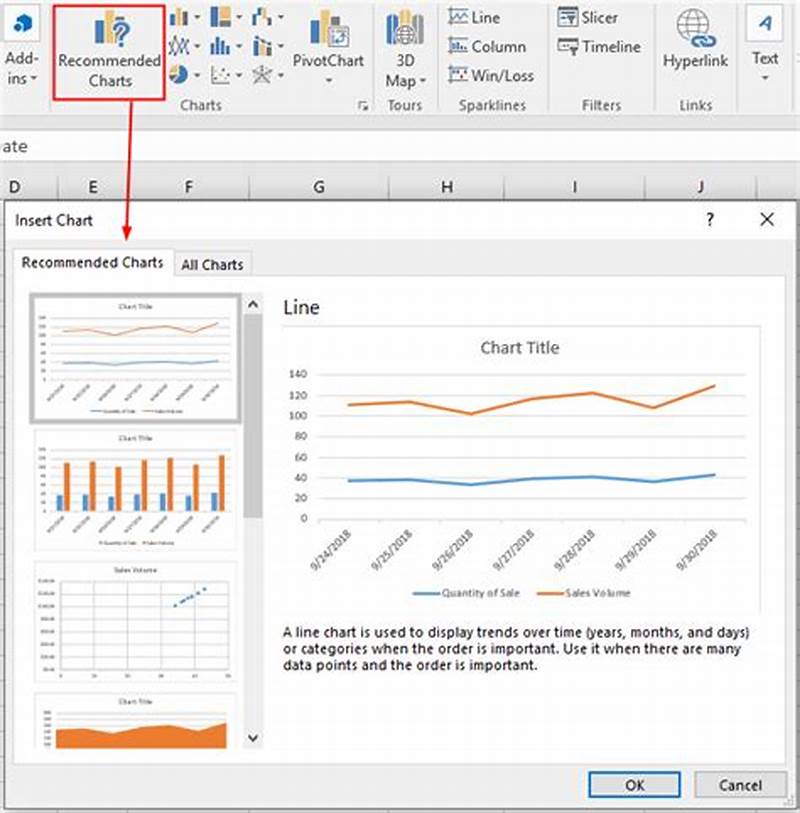Stay on the Recommended Charts tab
Image resolution: width=800 pixels, height=813 pixels.
(95, 263)
